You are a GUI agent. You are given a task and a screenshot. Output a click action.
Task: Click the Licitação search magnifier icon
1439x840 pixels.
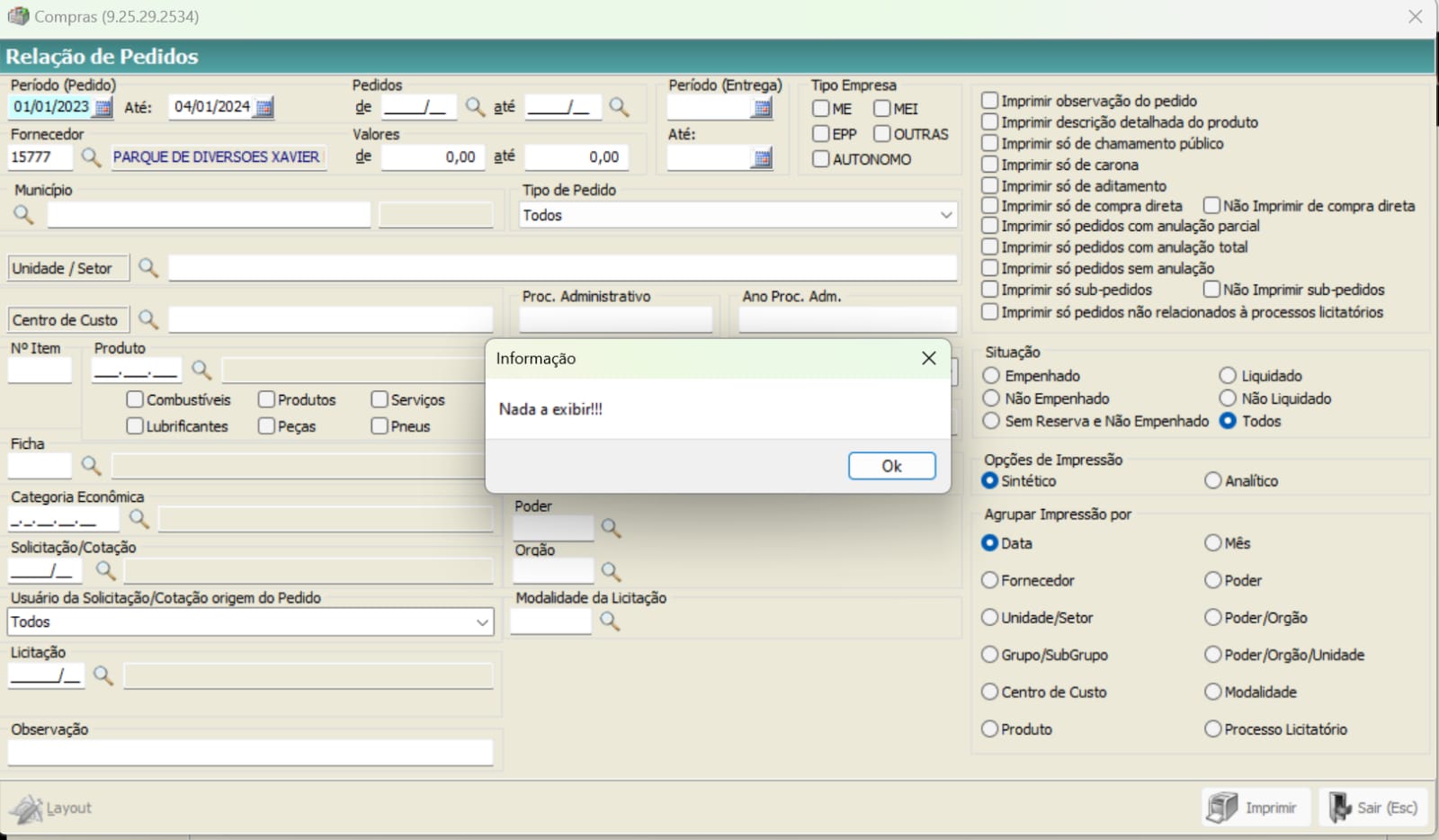tap(103, 675)
